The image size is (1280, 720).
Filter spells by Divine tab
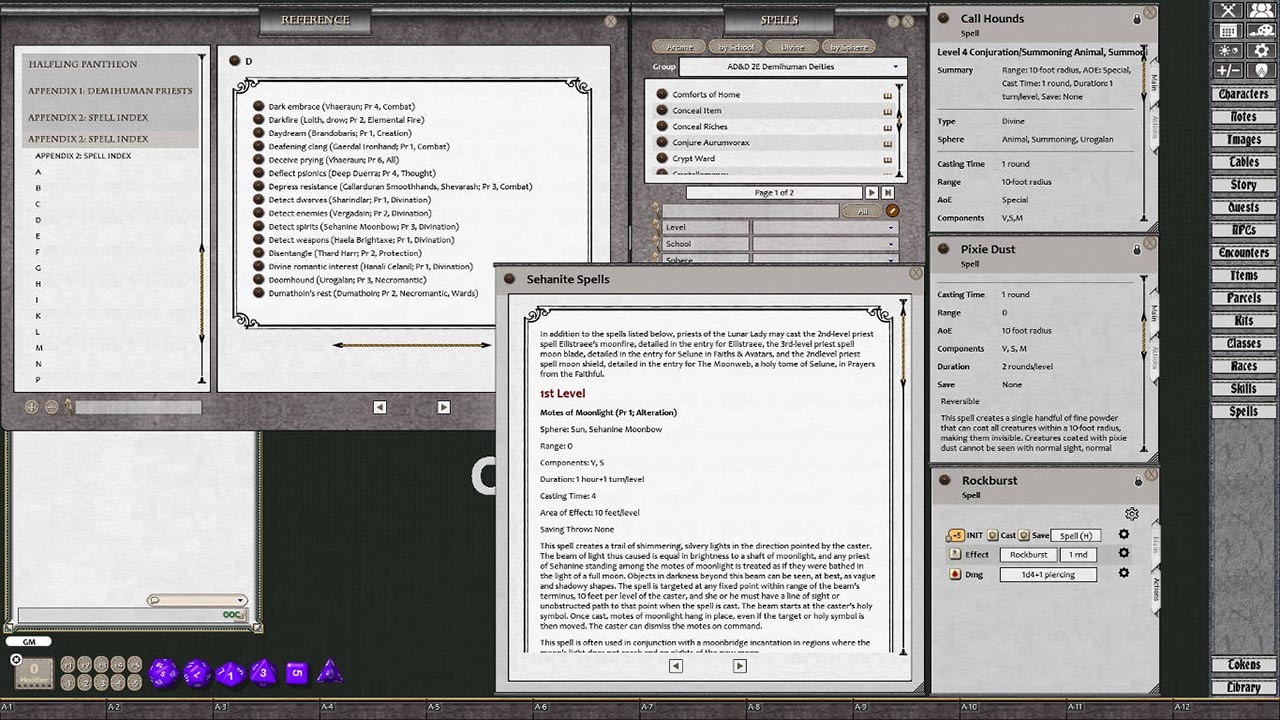click(x=793, y=47)
